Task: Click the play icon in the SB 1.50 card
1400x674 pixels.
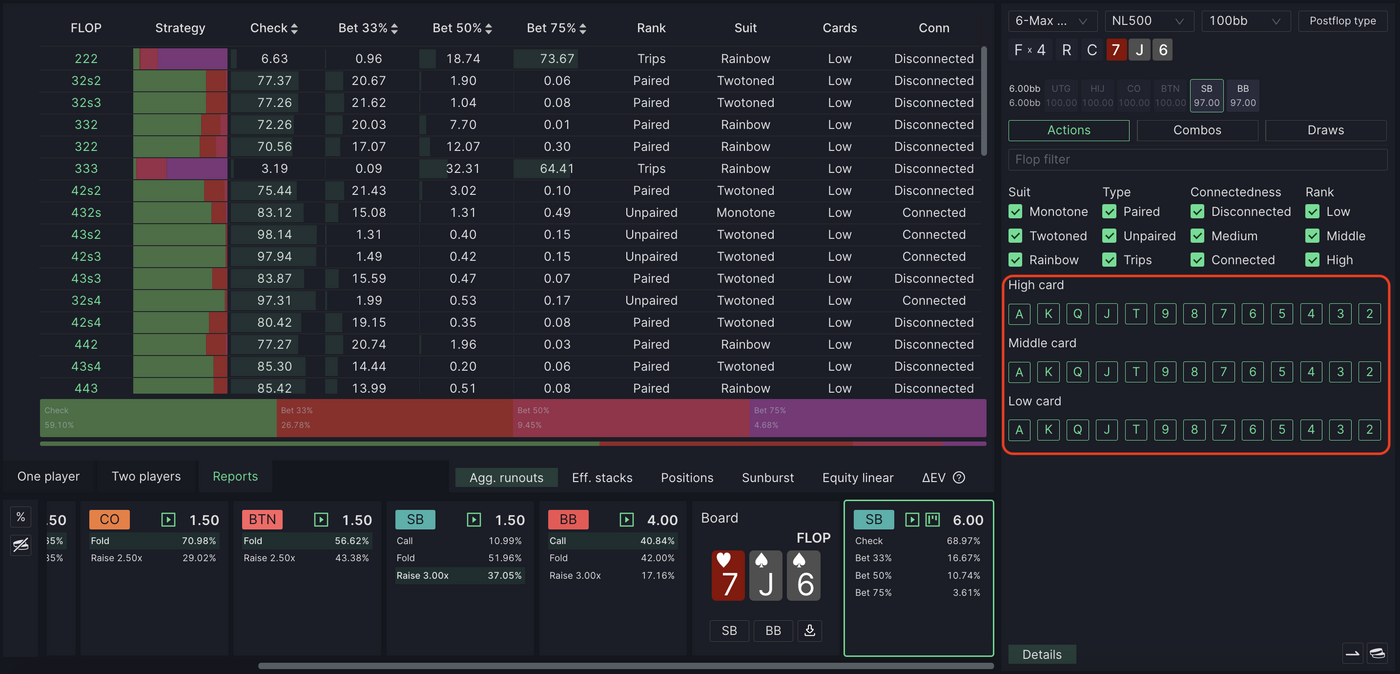Action: 474,520
